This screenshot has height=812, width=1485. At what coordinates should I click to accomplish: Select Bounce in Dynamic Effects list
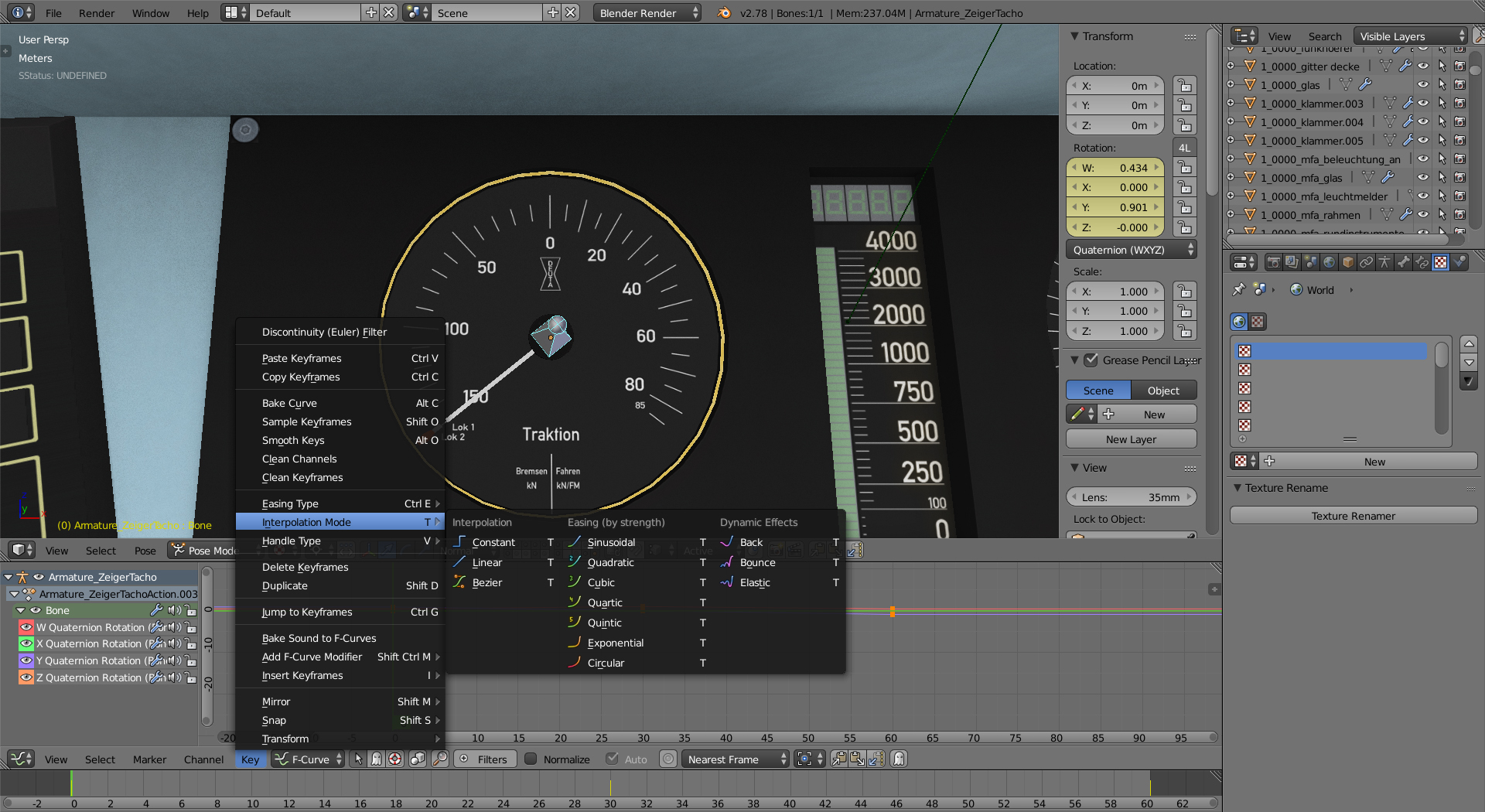(757, 563)
